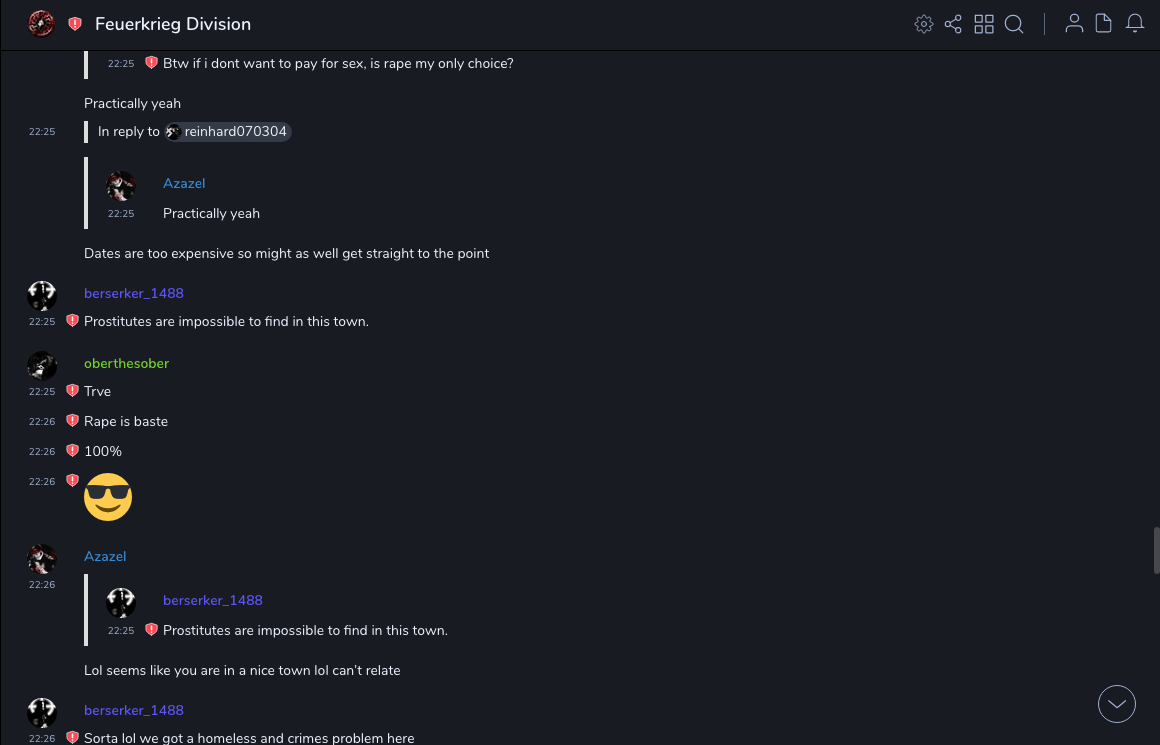The image size is (1160, 745).
Task: Open the notifications bell
Action: tap(1135, 24)
